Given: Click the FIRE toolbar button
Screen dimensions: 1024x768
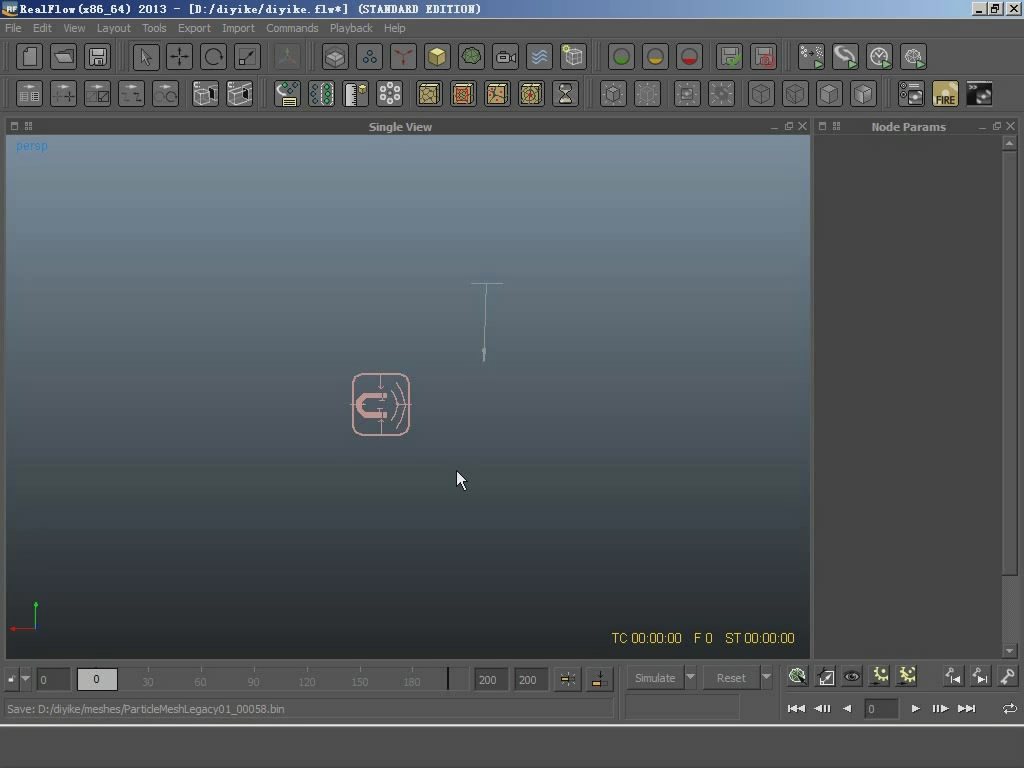Looking at the screenshot, I should [x=945, y=93].
